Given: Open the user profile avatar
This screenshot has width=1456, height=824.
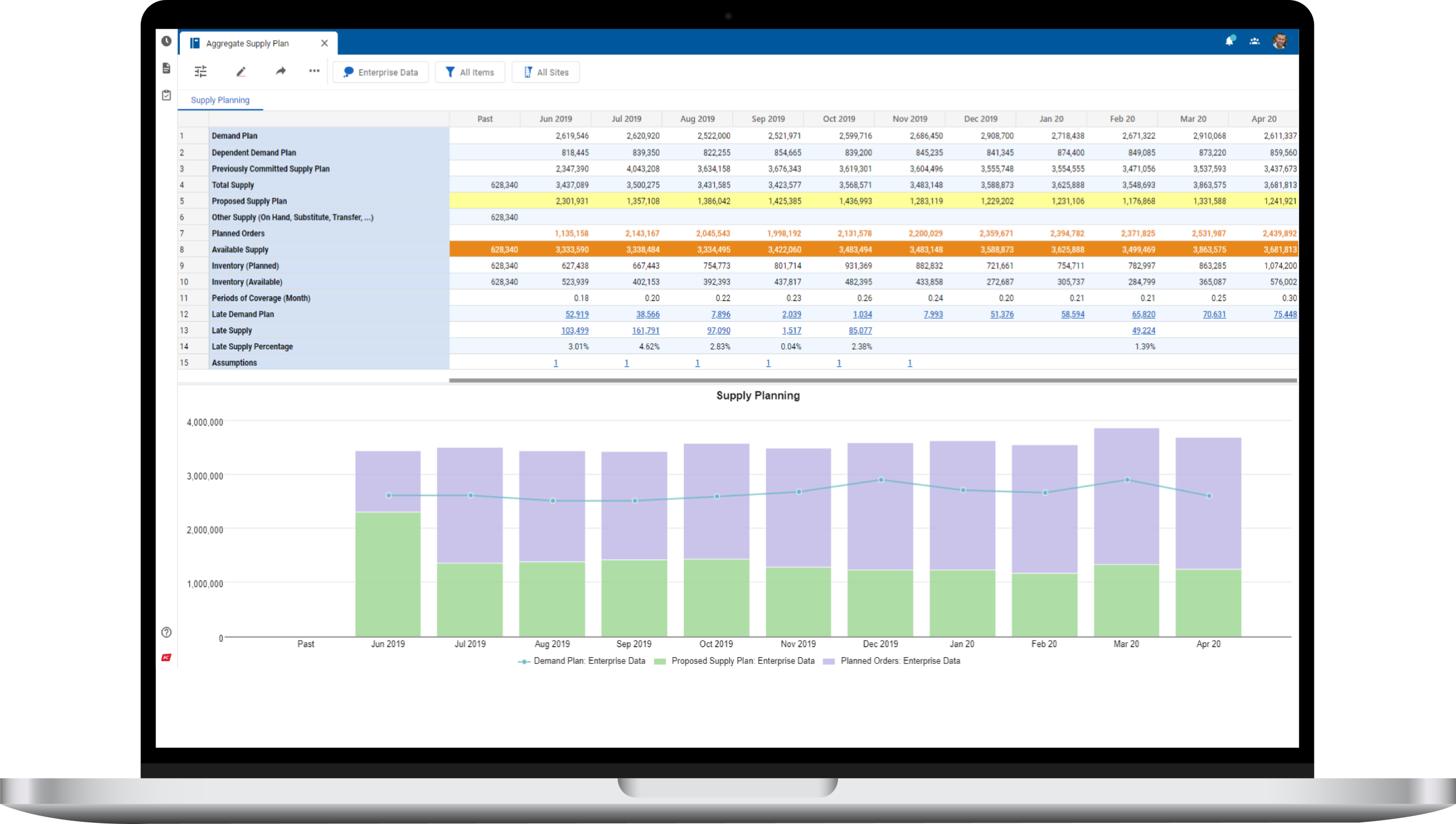Looking at the screenshot, I should point(1280,41).
